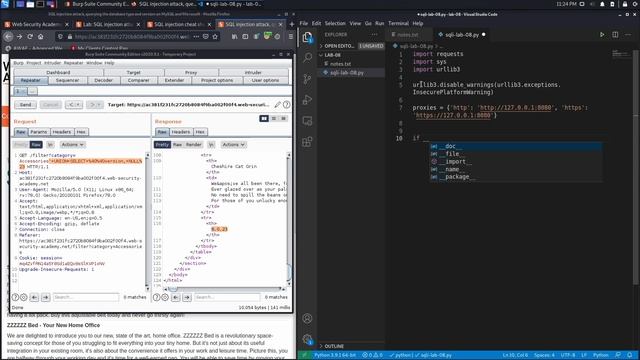Screen dimensions: 640x360
Task: Click request pane vertical scrollbar
Action: 148,221
